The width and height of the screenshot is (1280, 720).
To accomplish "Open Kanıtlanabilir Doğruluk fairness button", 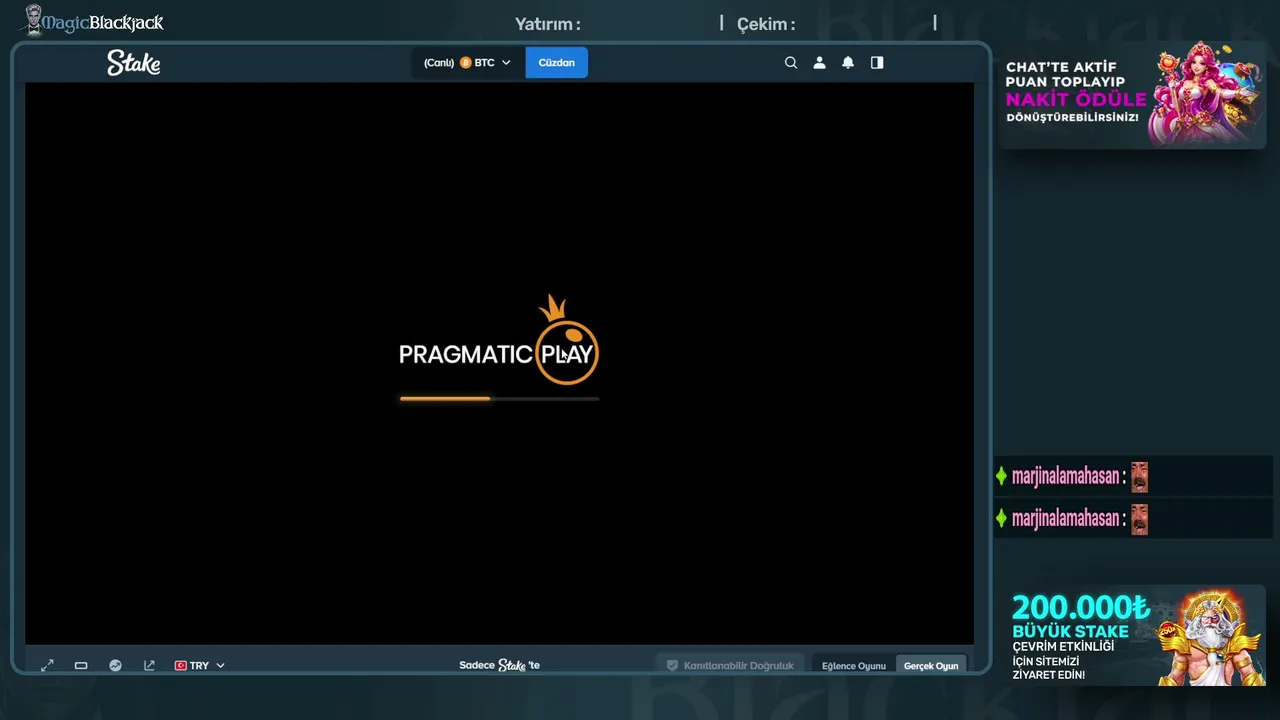I will click(x=730, y=666).
